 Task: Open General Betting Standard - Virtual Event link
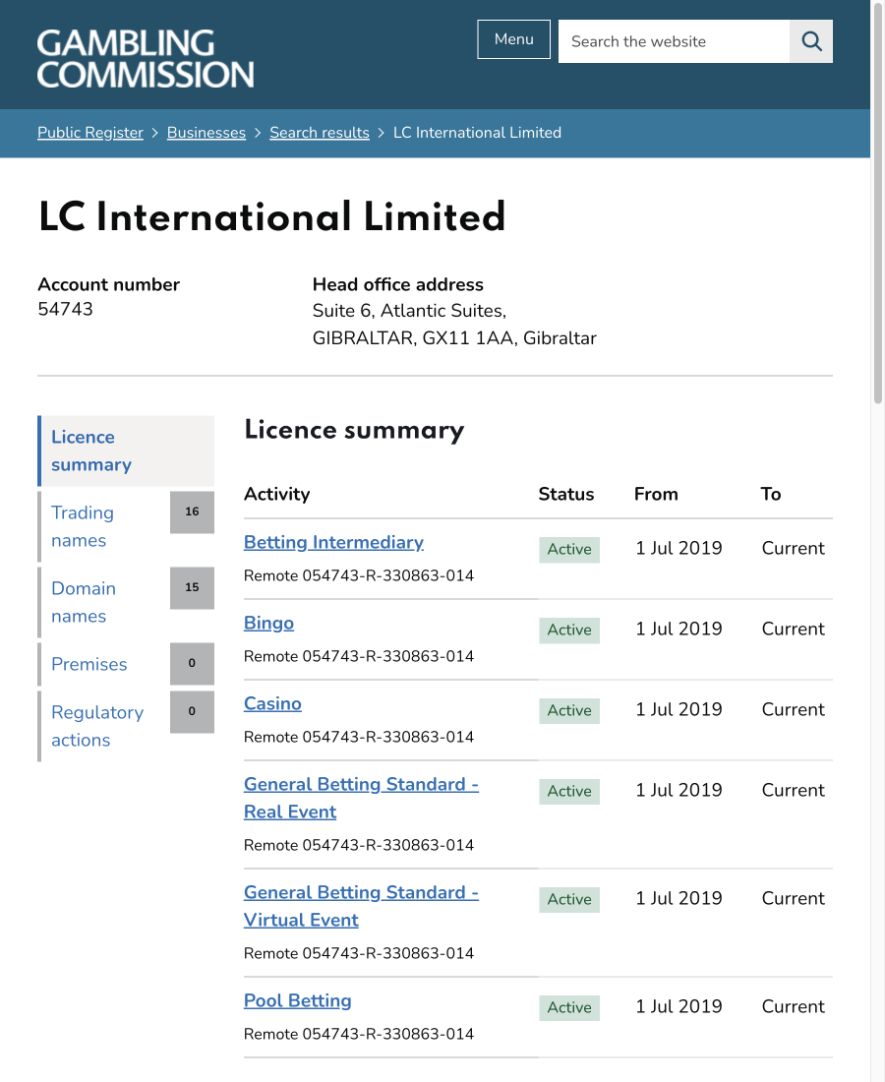click(361, 907)
